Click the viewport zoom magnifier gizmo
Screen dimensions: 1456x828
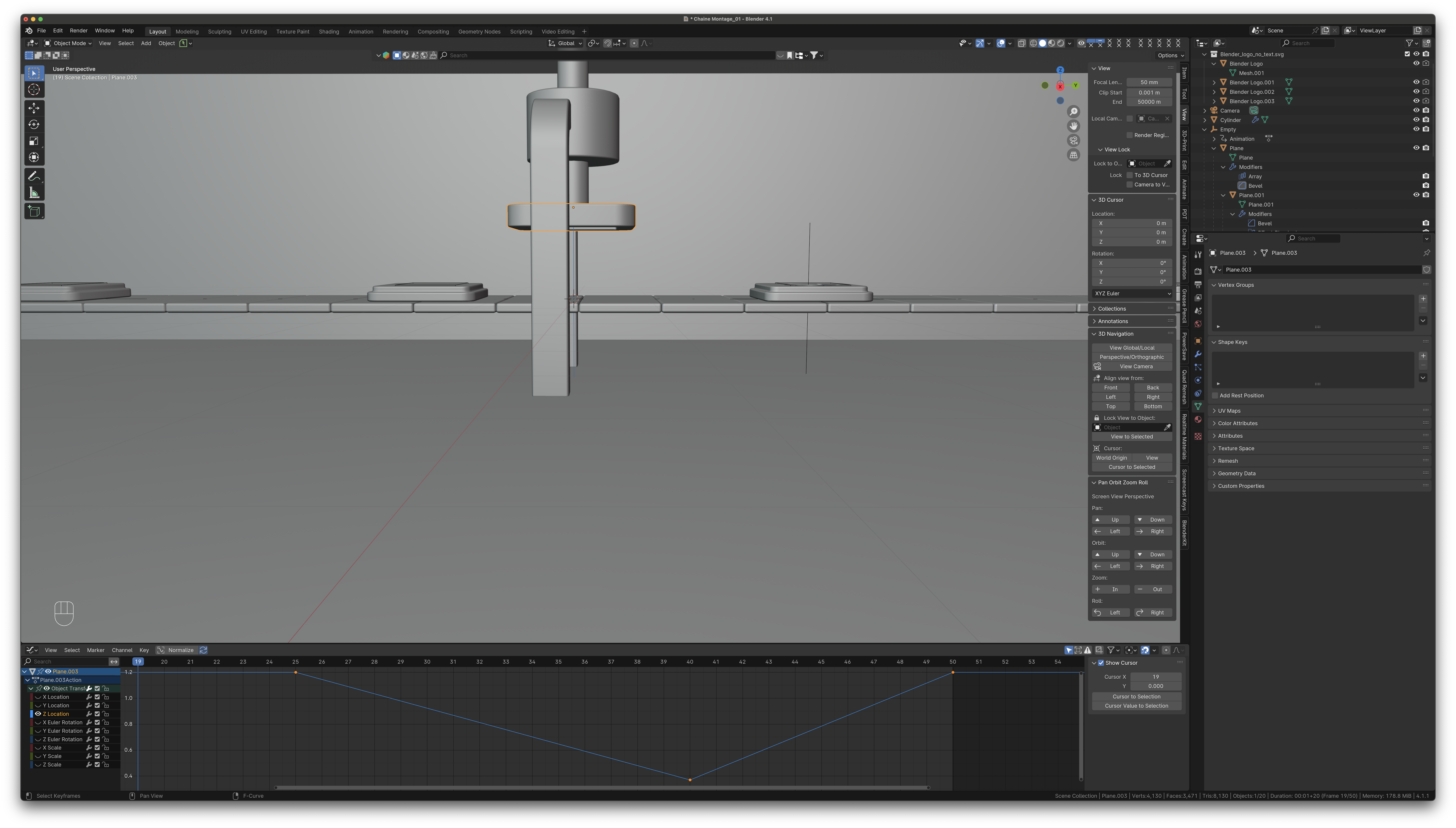pyautogui.click(x=1073, y=111)
